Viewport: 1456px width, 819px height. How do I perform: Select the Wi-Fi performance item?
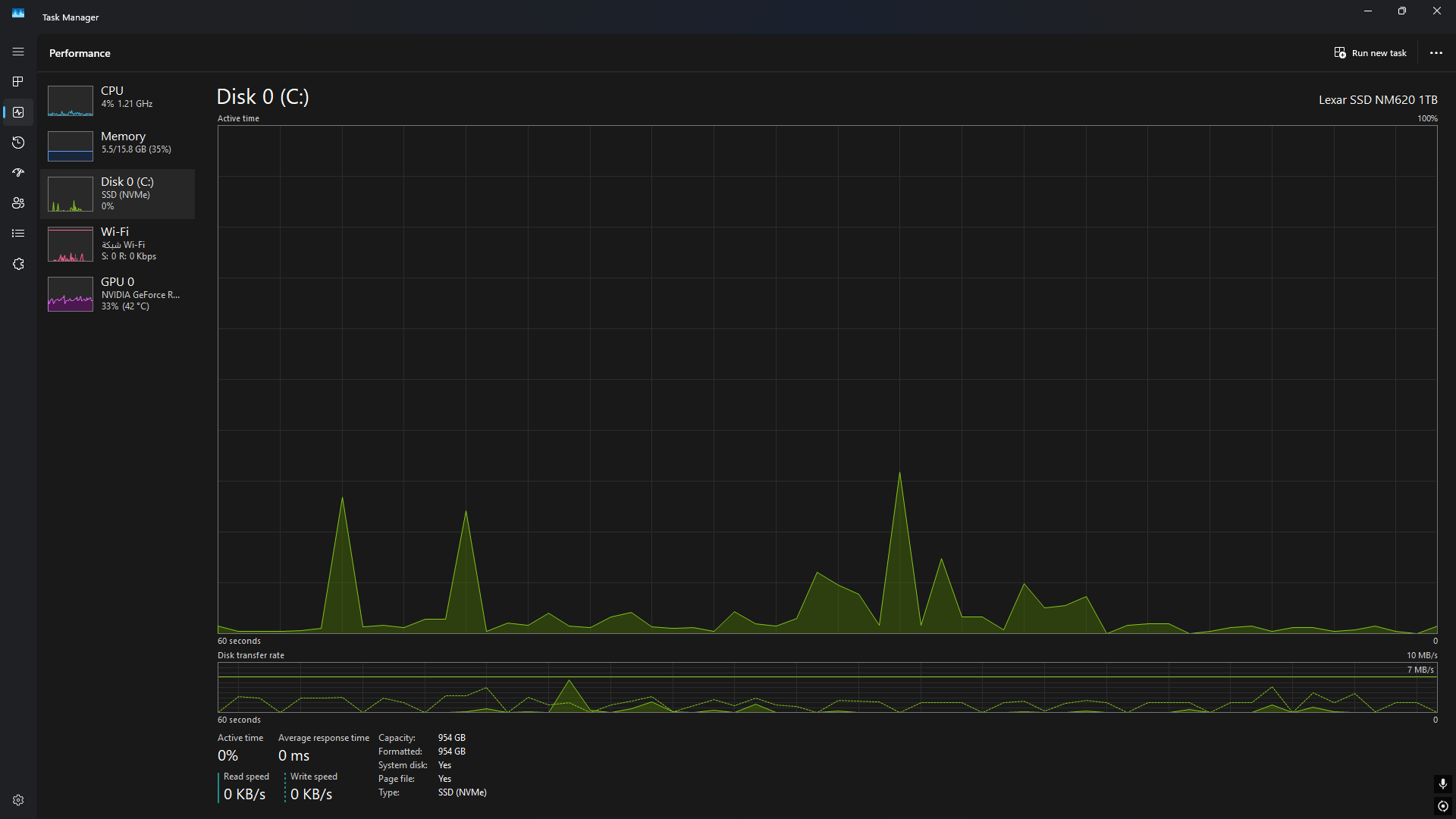pyautogui.click(x=118, y=244)
